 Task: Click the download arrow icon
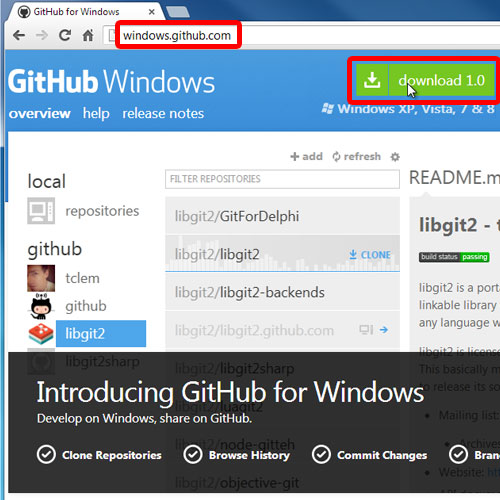[x=372, y=80]
